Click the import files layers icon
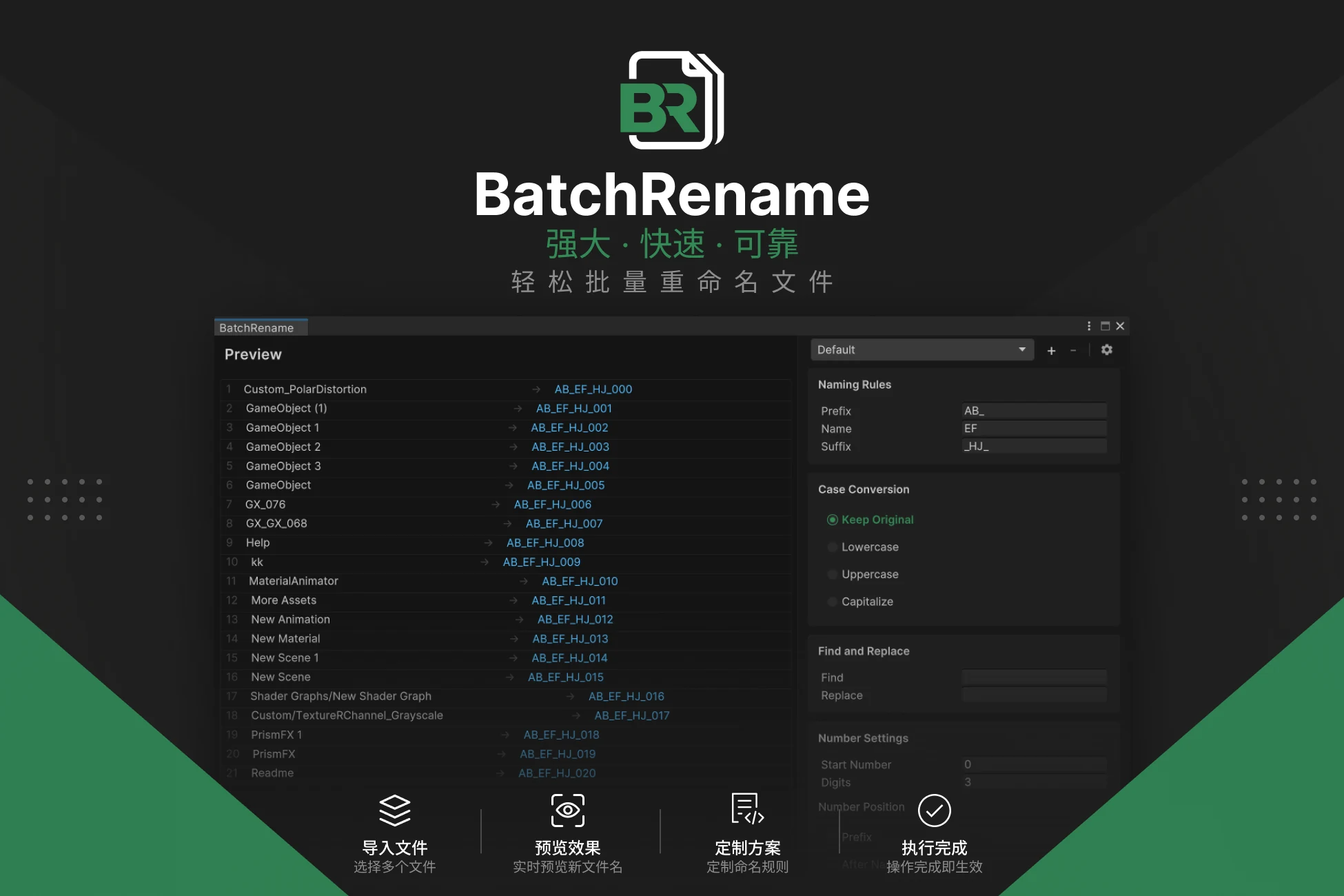 click(395, 810)
